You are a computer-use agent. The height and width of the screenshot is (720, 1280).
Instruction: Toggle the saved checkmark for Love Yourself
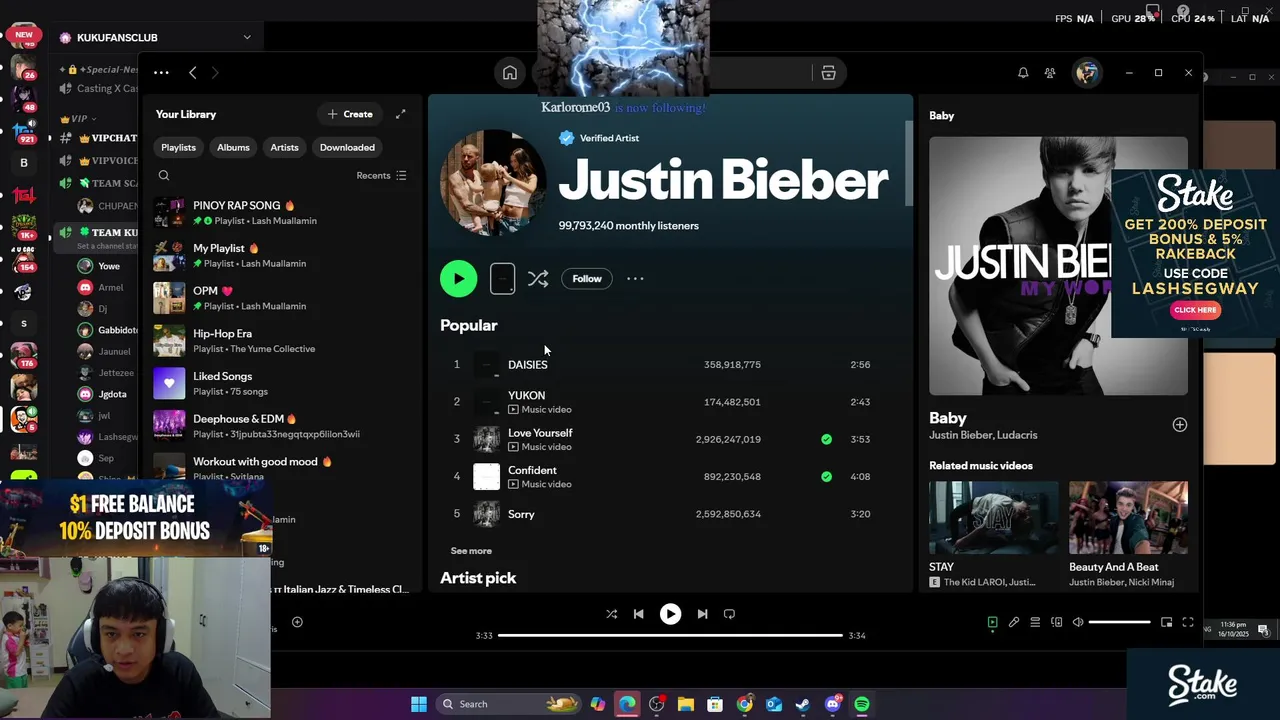(826, 439)
